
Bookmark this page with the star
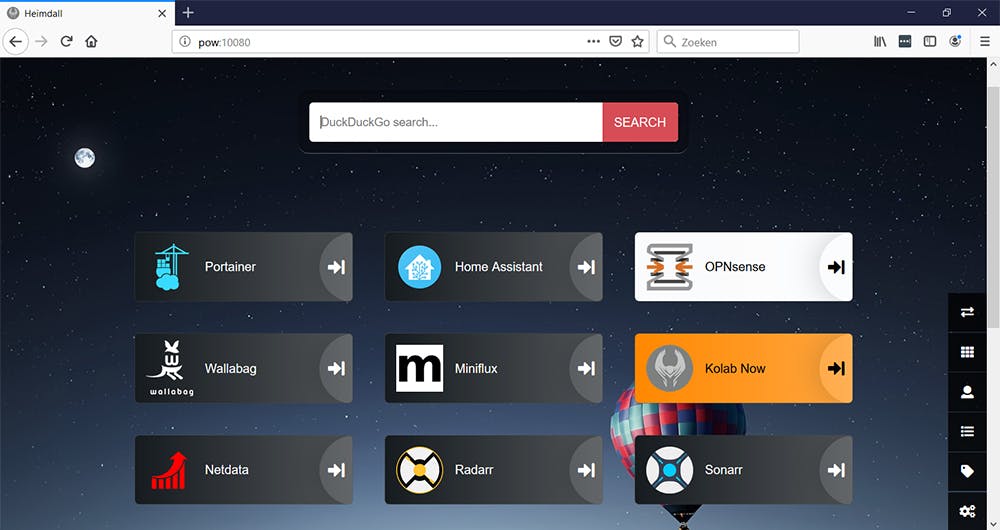[637, 41]
